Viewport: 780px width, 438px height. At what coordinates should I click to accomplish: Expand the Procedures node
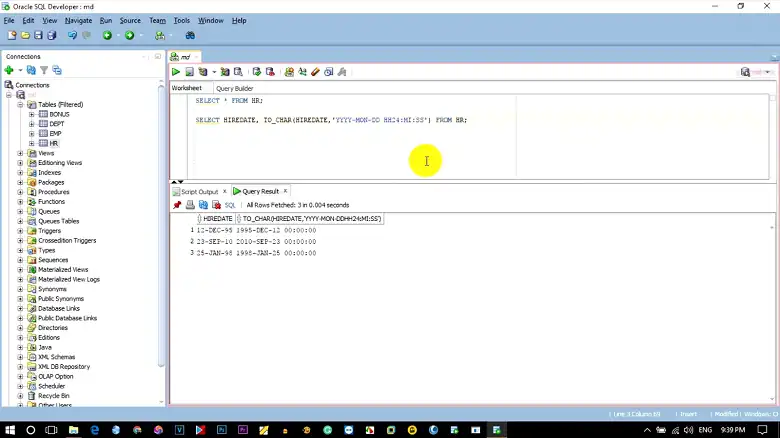20,192
